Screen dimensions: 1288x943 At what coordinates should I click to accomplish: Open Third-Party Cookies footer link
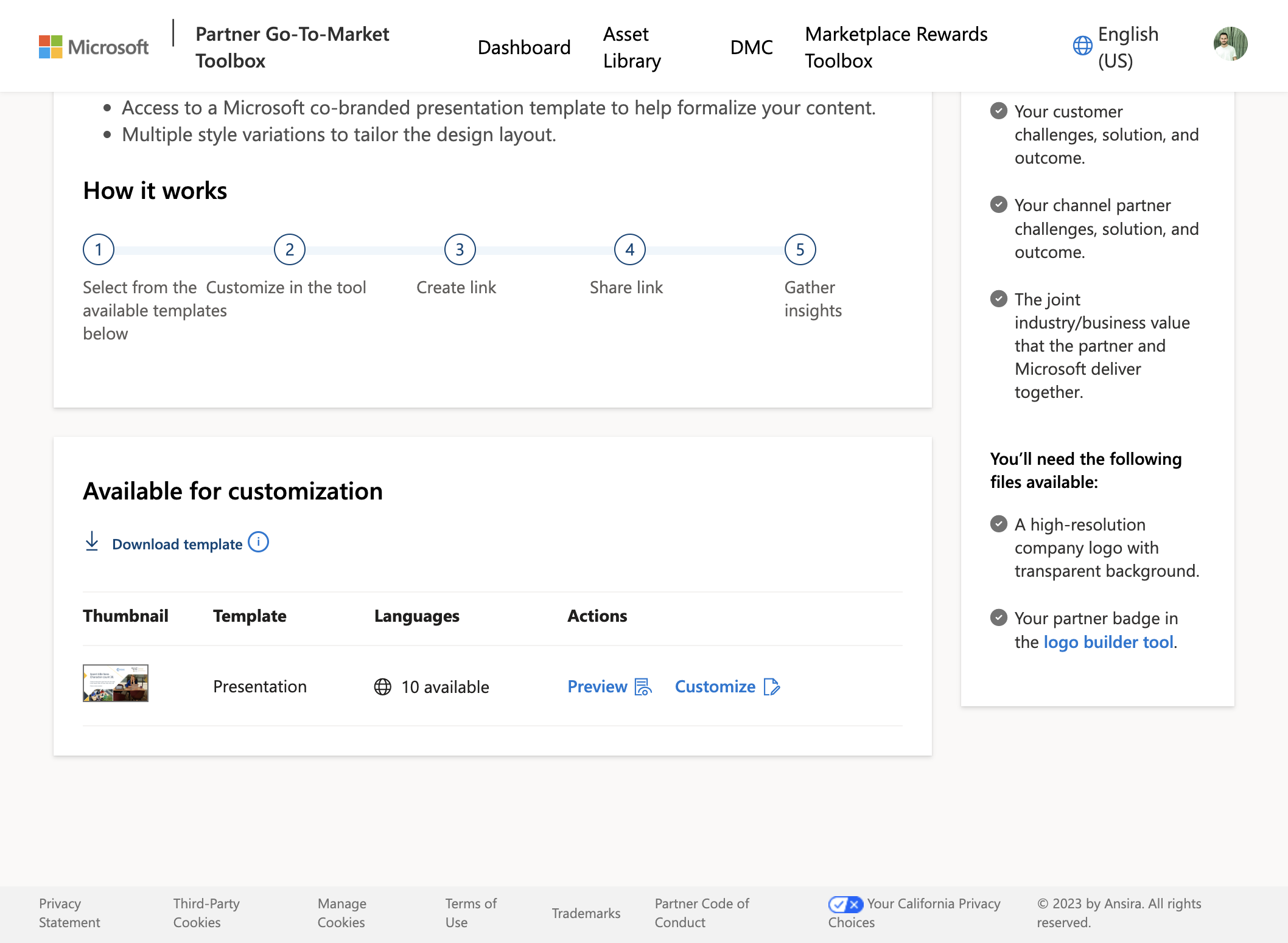tap(206, 913)
